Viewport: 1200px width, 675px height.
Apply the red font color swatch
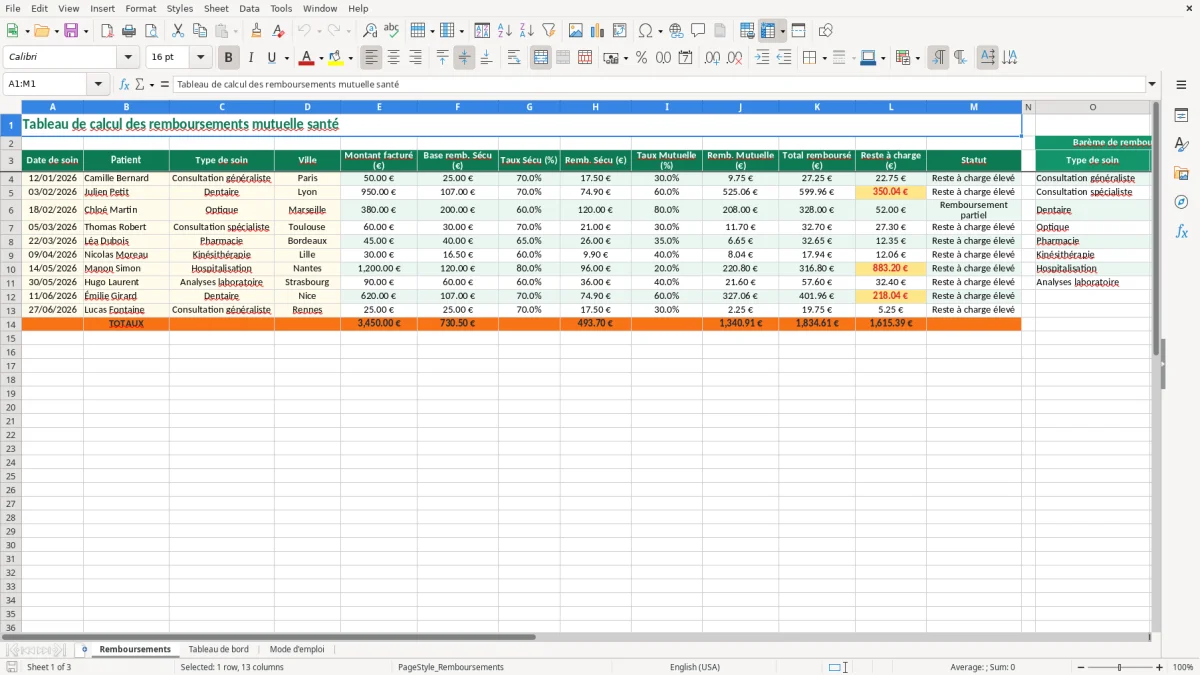tap(307, 58)
